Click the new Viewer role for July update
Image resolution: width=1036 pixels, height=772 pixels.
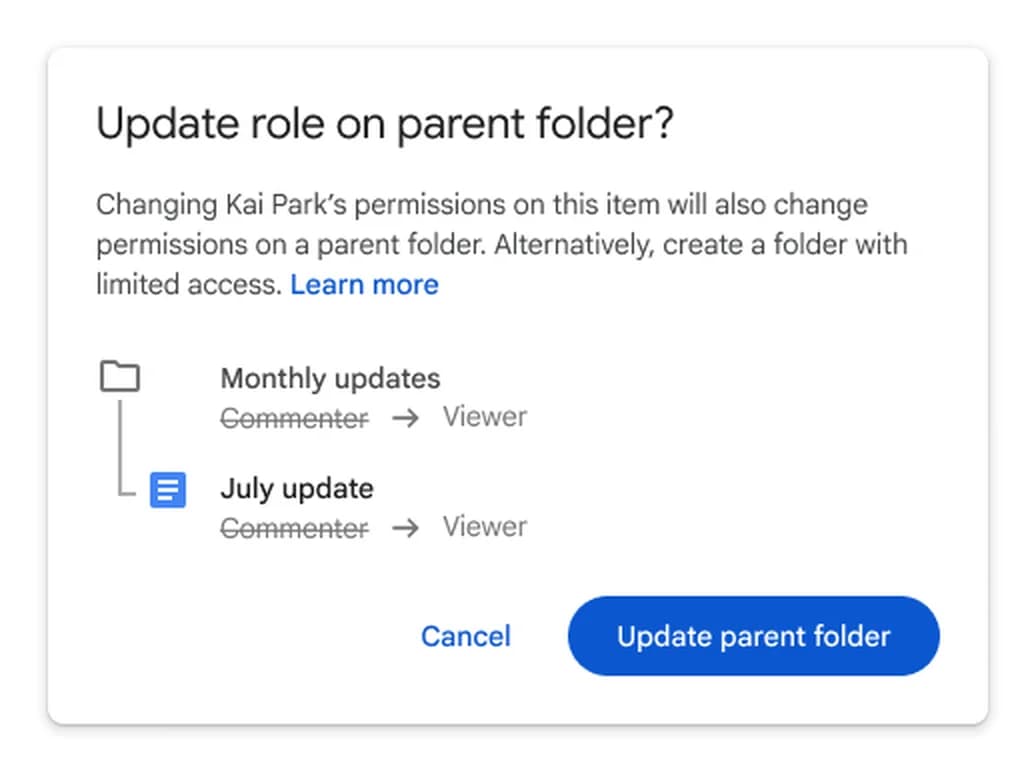coord(485,527)
